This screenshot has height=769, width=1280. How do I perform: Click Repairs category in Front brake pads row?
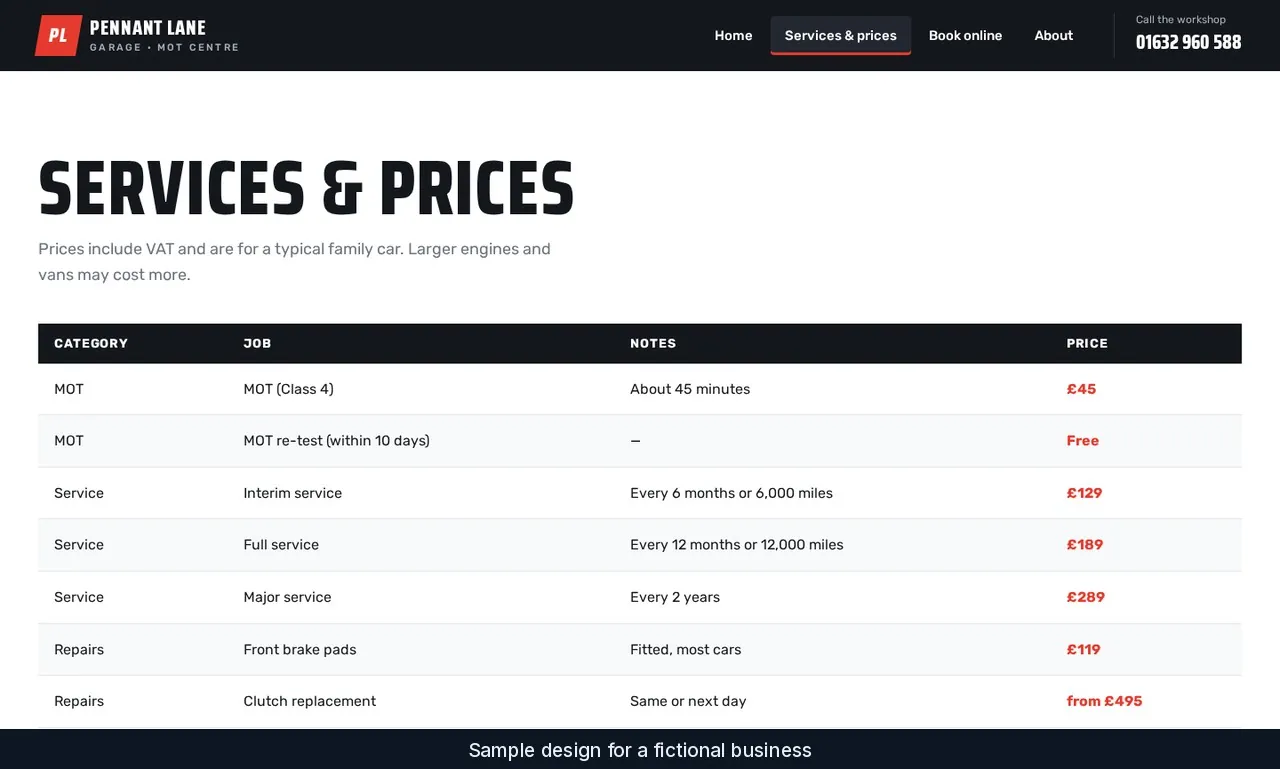tap(79, 650)
